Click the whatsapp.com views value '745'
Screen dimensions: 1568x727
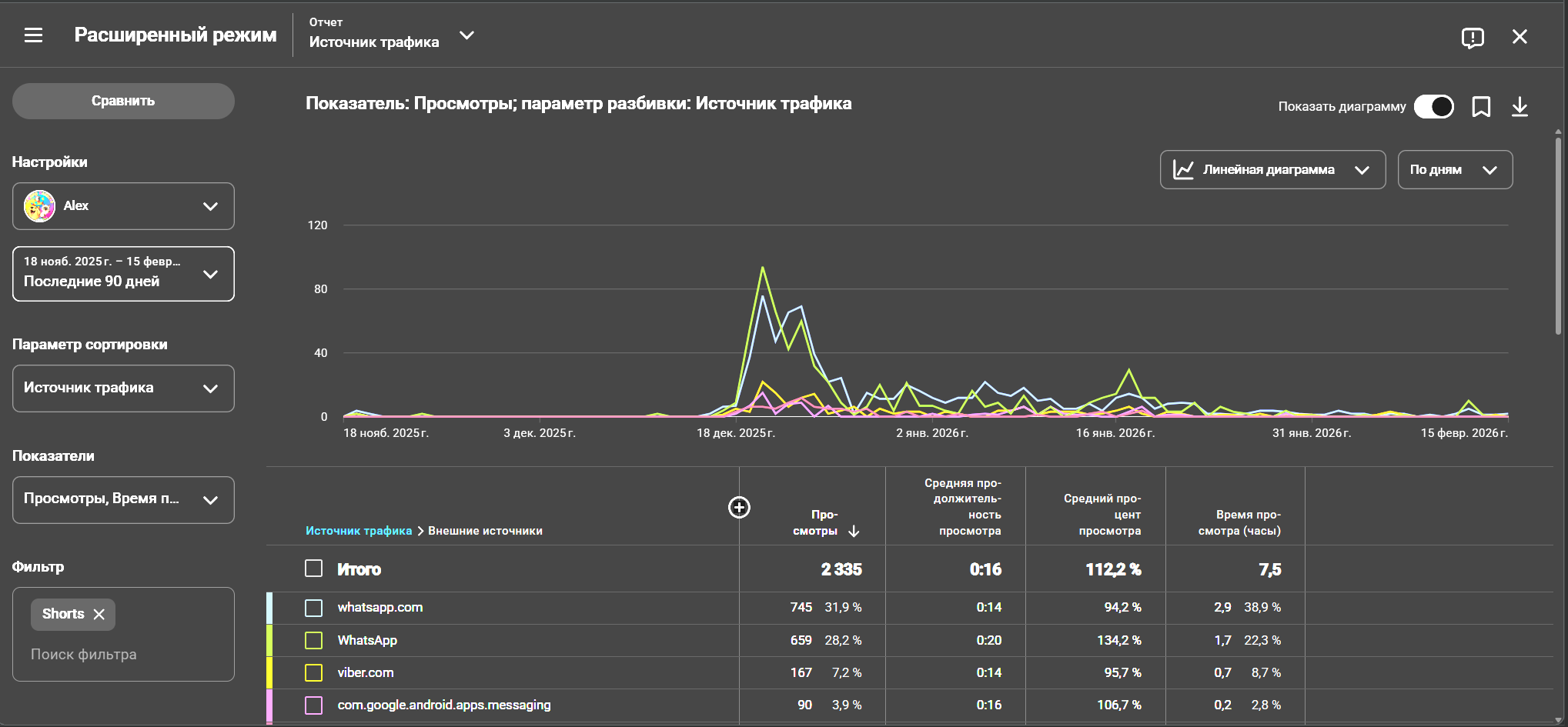(x=801, y=608)
